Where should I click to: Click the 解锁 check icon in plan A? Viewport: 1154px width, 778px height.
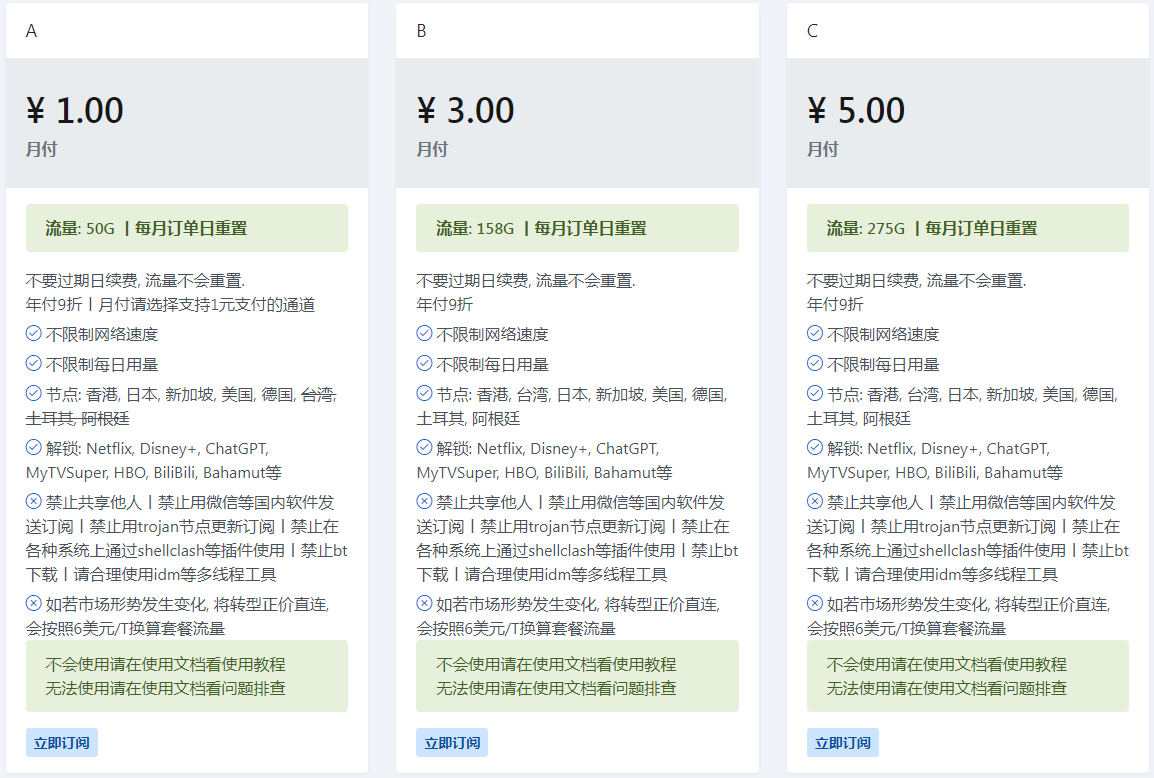[x=34, y=447]
